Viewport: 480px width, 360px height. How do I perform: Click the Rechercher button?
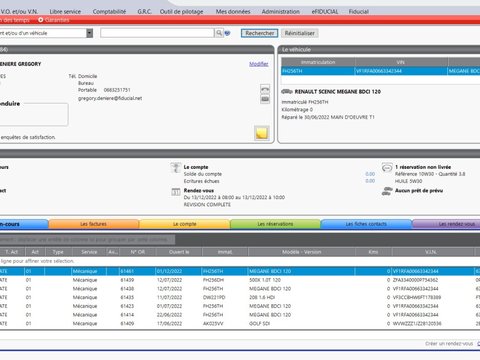(x=260, y=33)
